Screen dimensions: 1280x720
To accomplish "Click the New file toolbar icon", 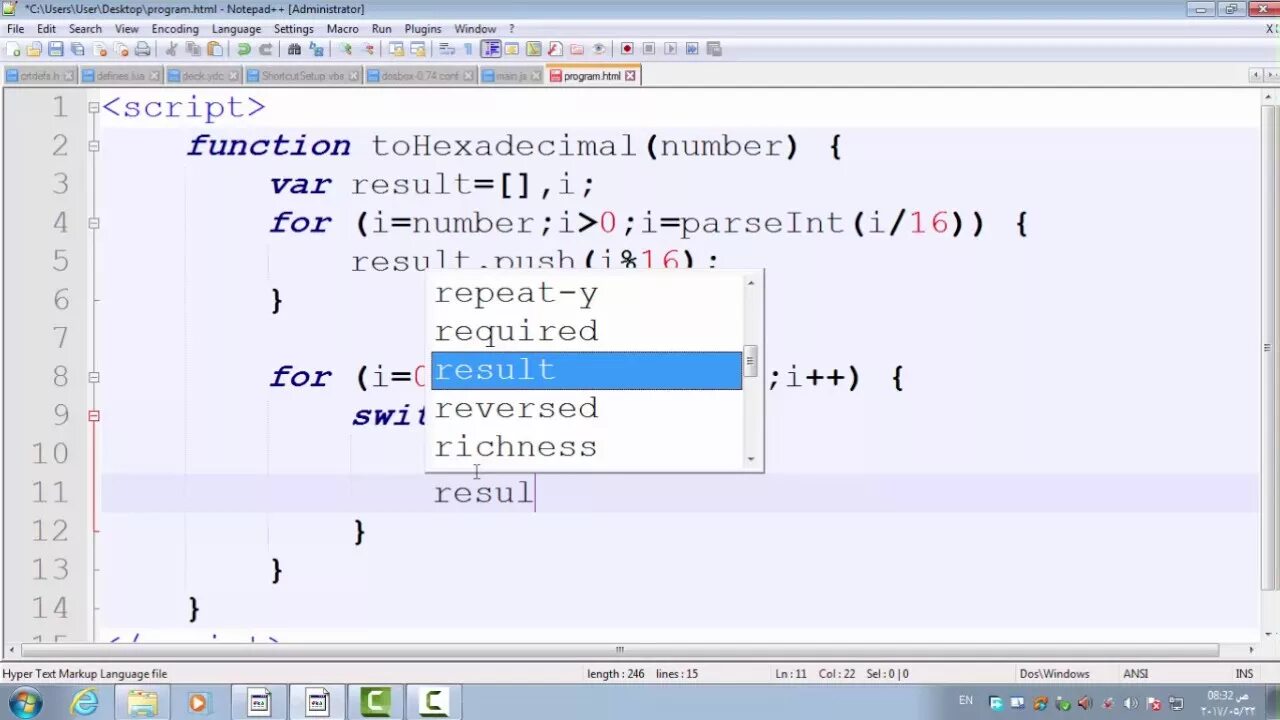I will tap(13, 49).
